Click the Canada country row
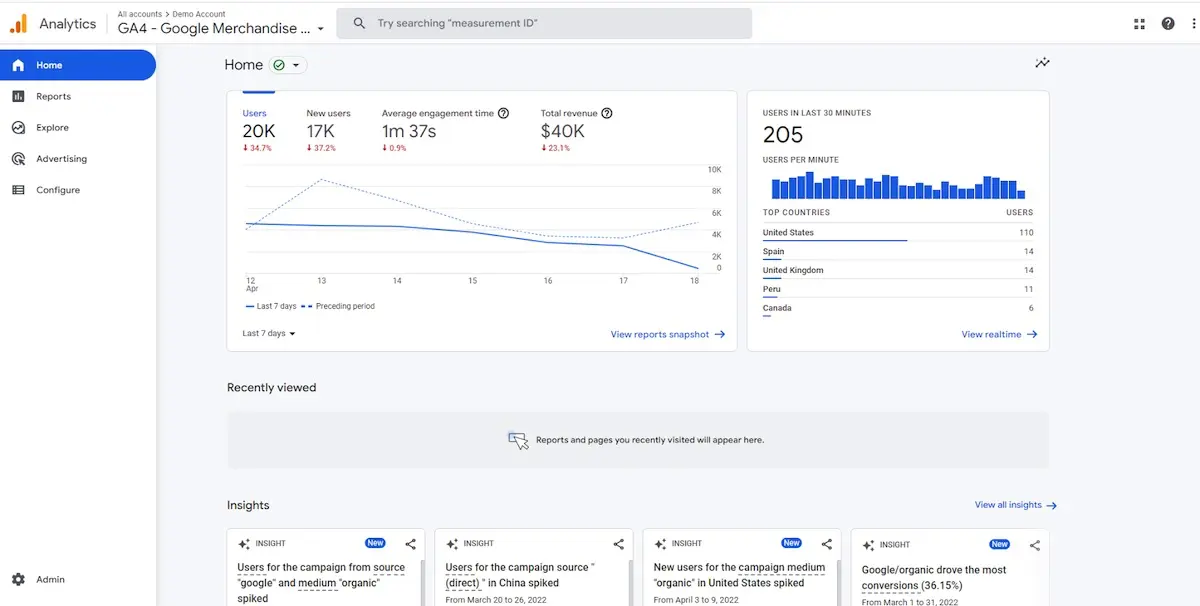The width and height of the screenshot is (1200, 606). coord(898,309)
